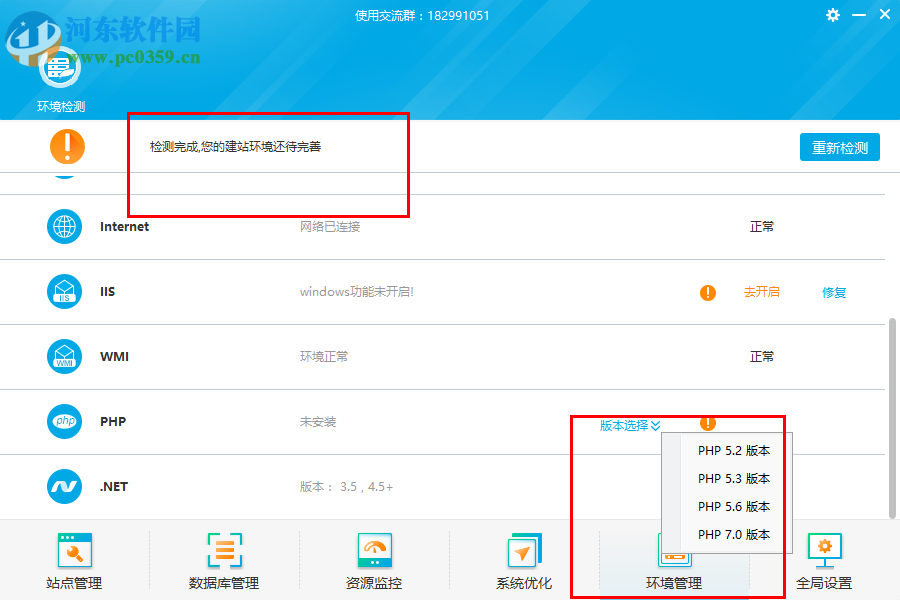900x600 pixels.
Task: Click .NET 版本: 3.5, 4.5+ text
Action: (346, 487)
